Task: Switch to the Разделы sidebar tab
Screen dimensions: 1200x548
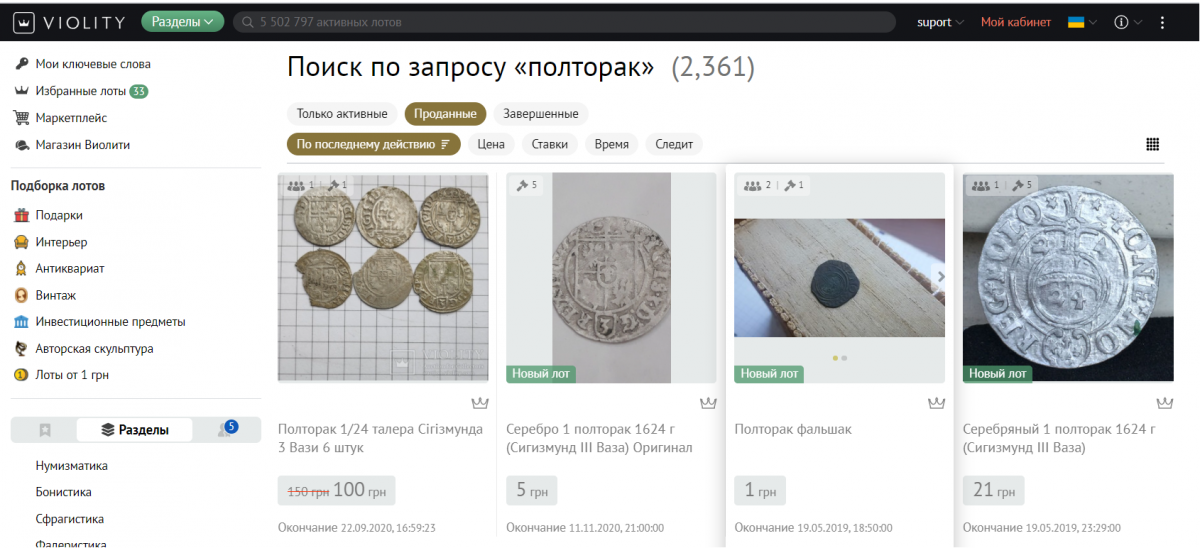Action: point(135,430)
